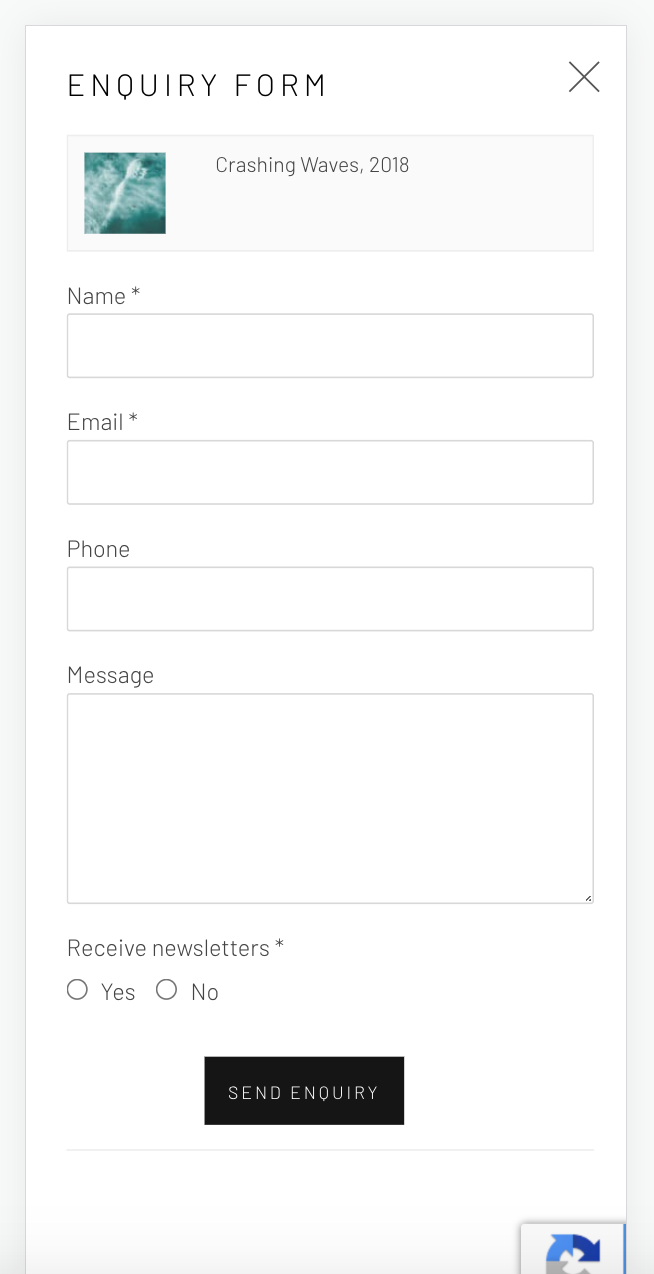
Task: Click the No label text
Action: (205, 992)
